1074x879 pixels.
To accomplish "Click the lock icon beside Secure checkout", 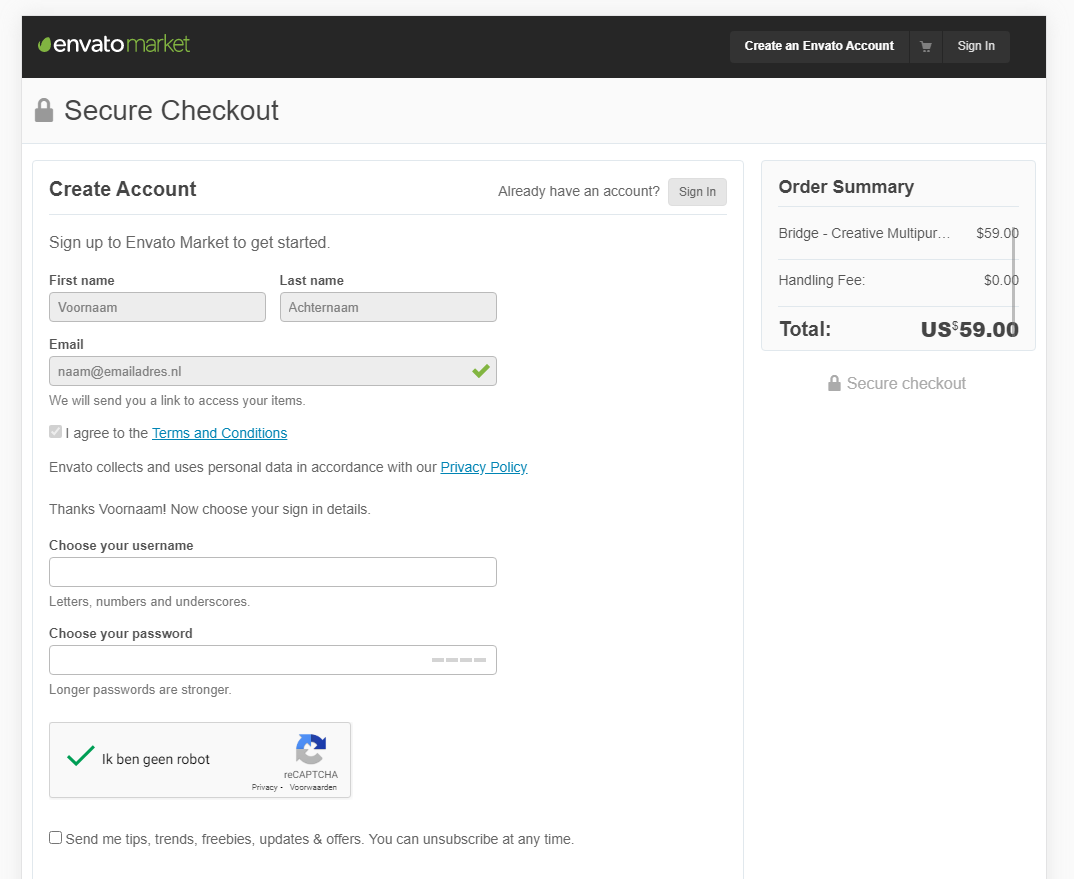I will coord(834,384).
